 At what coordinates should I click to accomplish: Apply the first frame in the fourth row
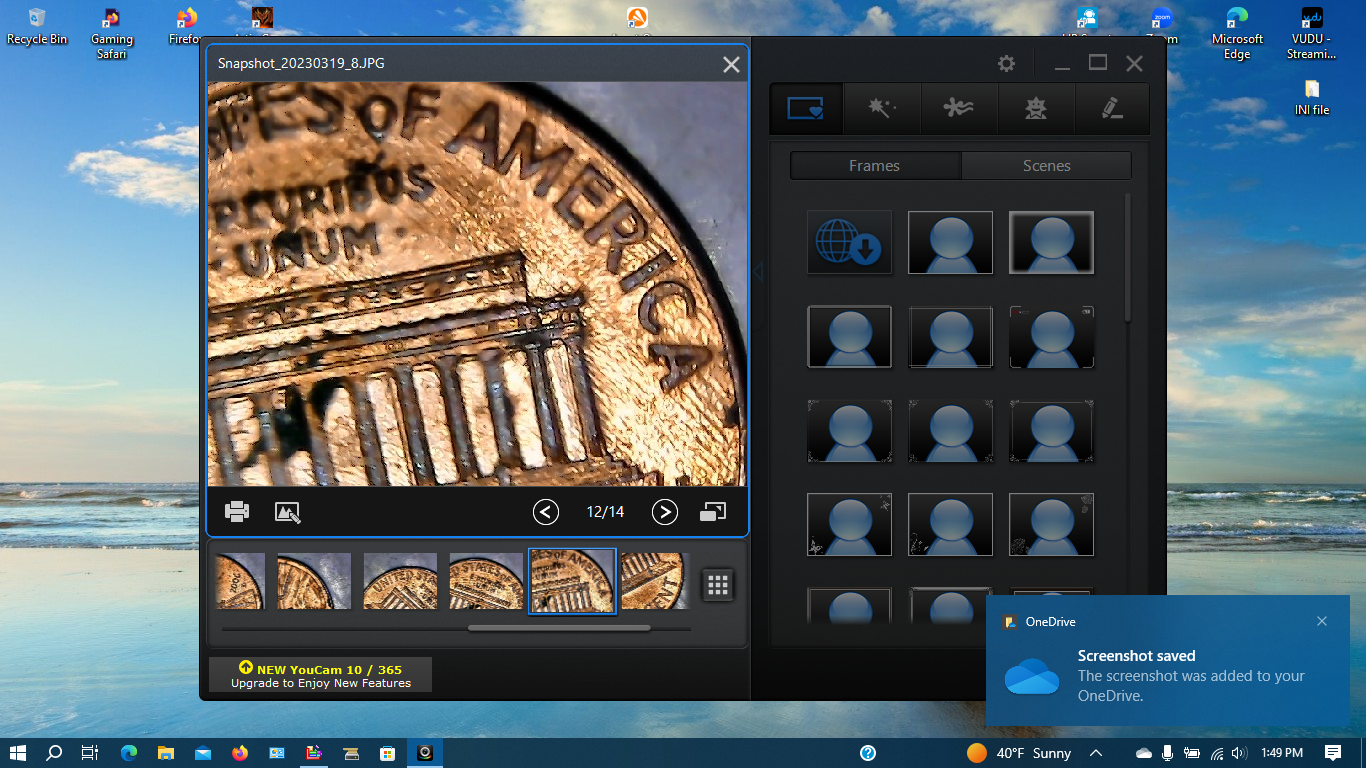tap(849, 525)
